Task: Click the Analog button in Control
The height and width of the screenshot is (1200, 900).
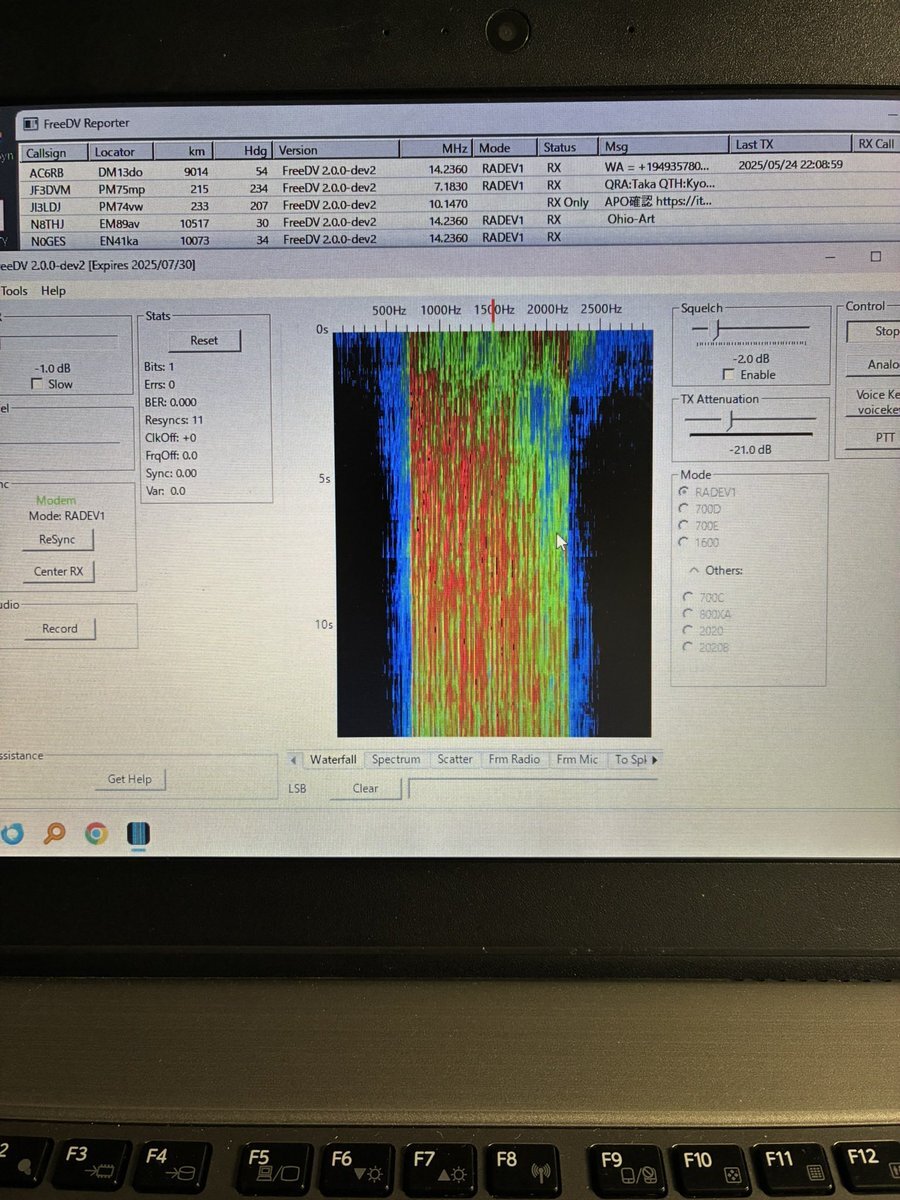Action: 873,366
